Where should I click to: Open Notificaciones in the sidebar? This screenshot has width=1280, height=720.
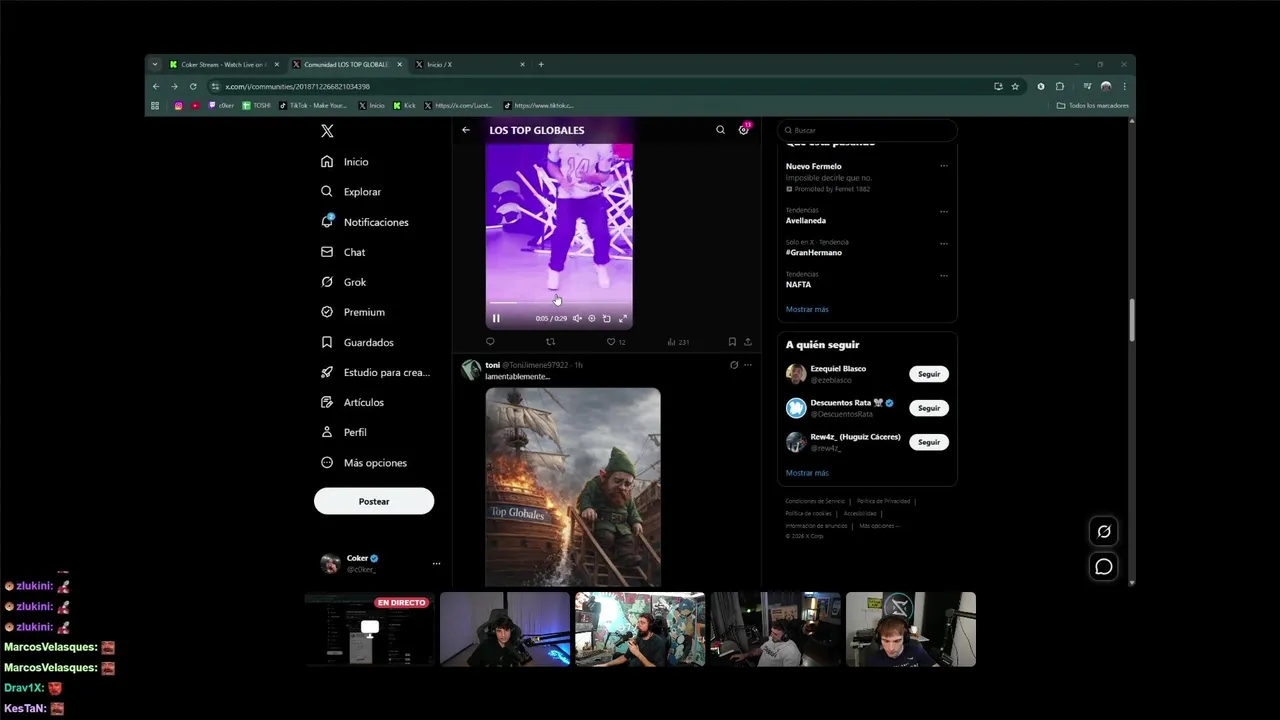coord(365,222)
